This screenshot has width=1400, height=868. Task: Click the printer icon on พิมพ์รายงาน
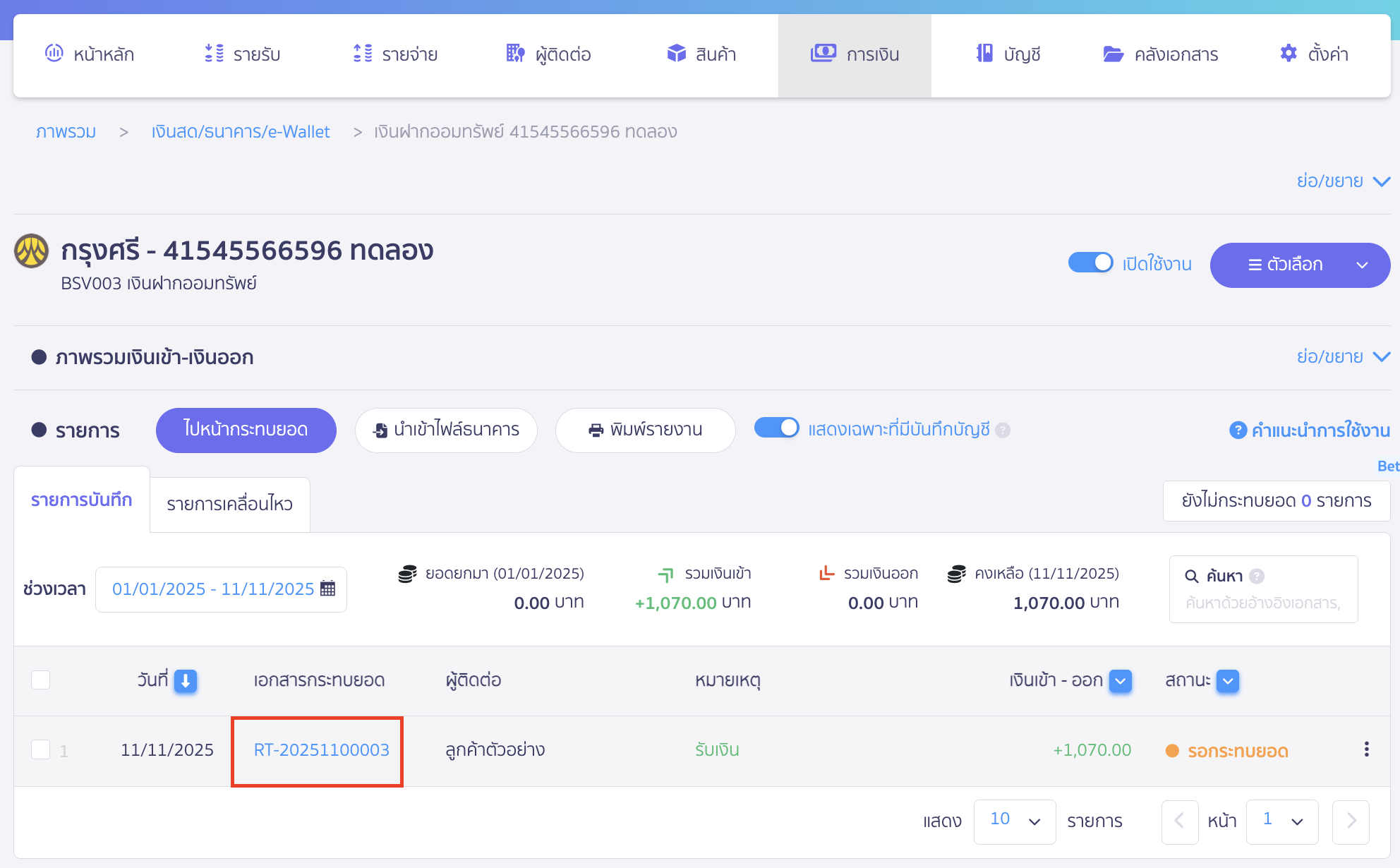click(x=595, y=430)
